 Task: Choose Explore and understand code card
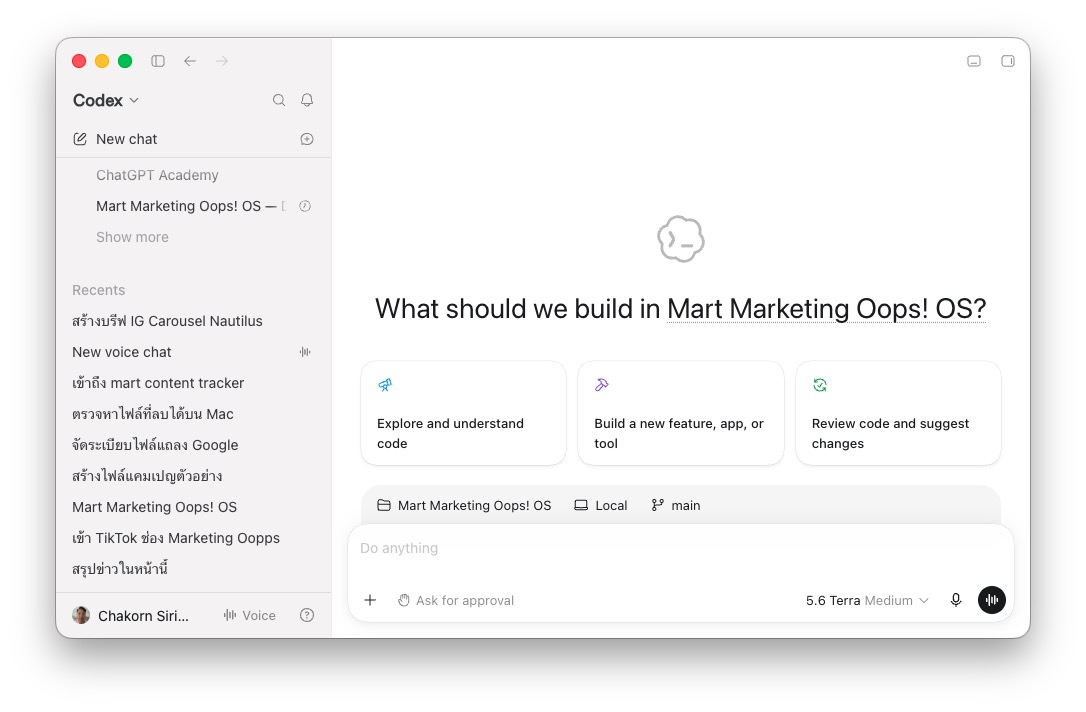pyautogui.click(x=463, y=413)
